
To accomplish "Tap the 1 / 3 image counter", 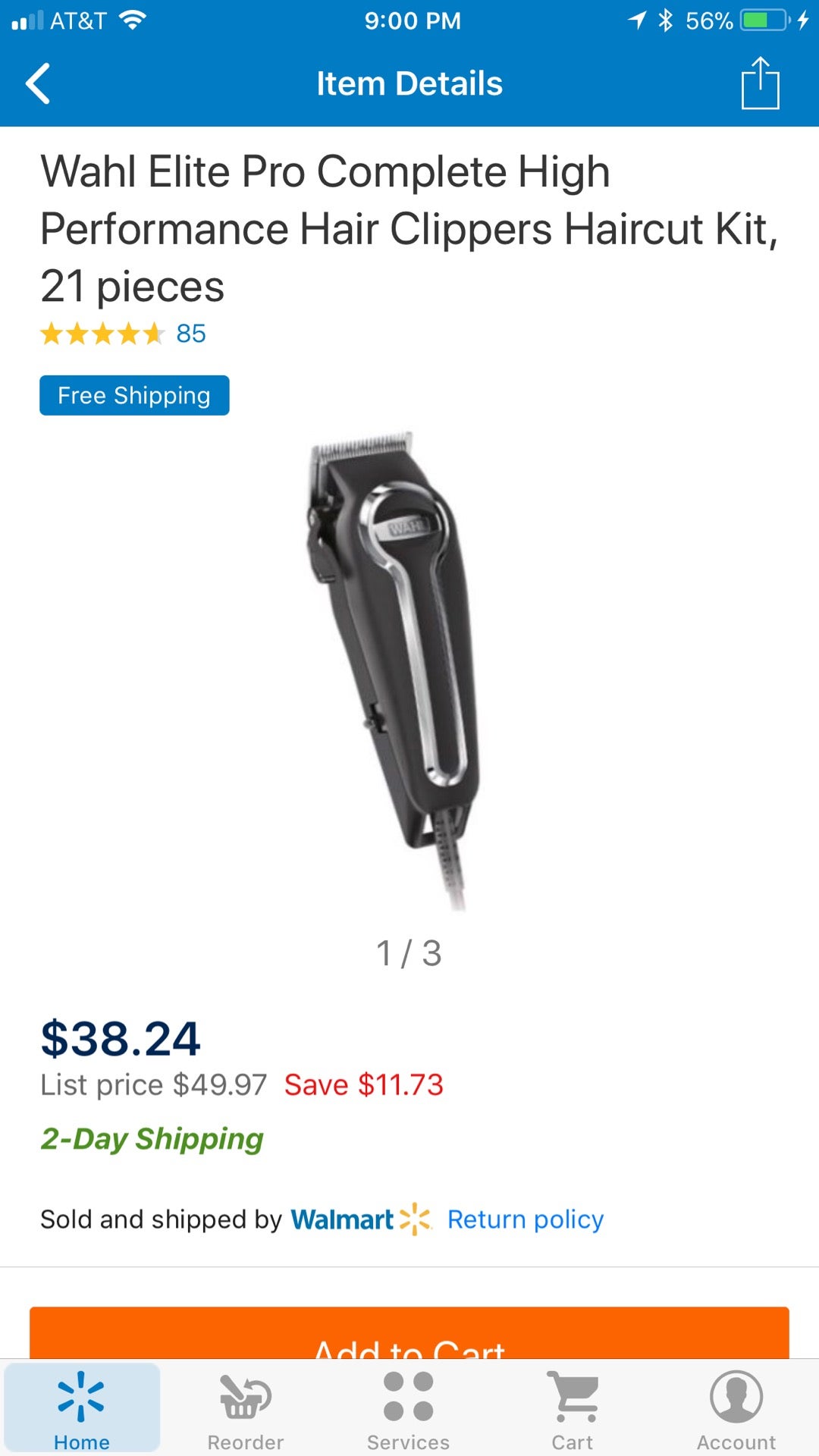I will 409,953.
